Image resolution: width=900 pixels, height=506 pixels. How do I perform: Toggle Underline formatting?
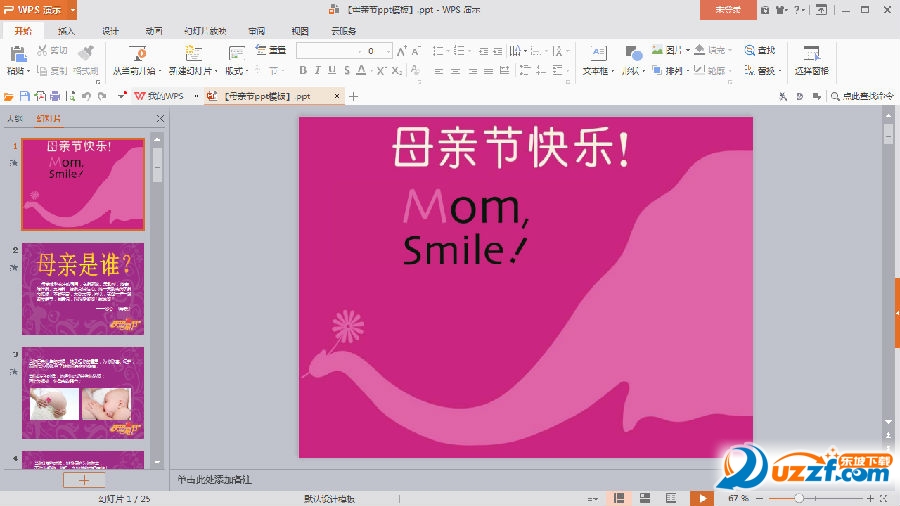[332, 71]
